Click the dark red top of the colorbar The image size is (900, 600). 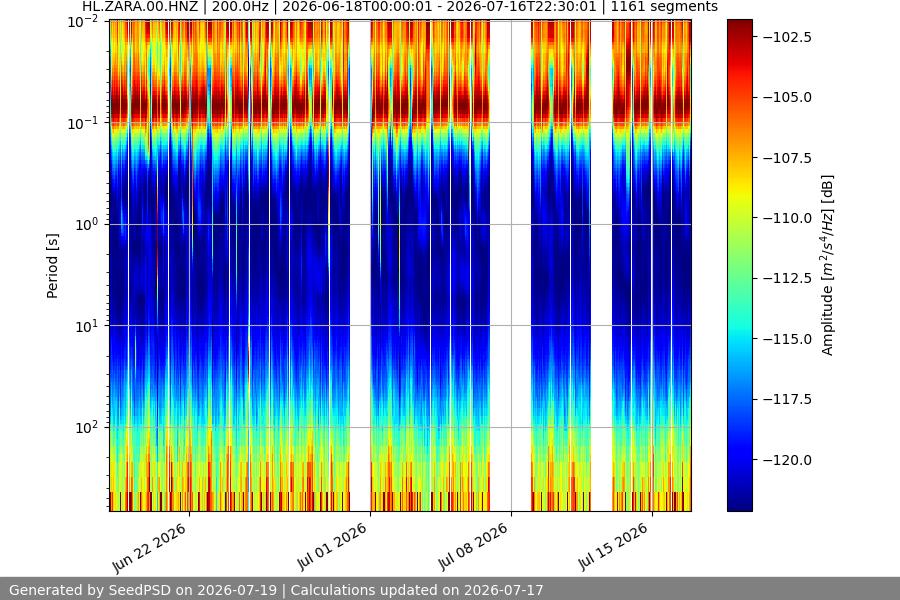(740, 28)
